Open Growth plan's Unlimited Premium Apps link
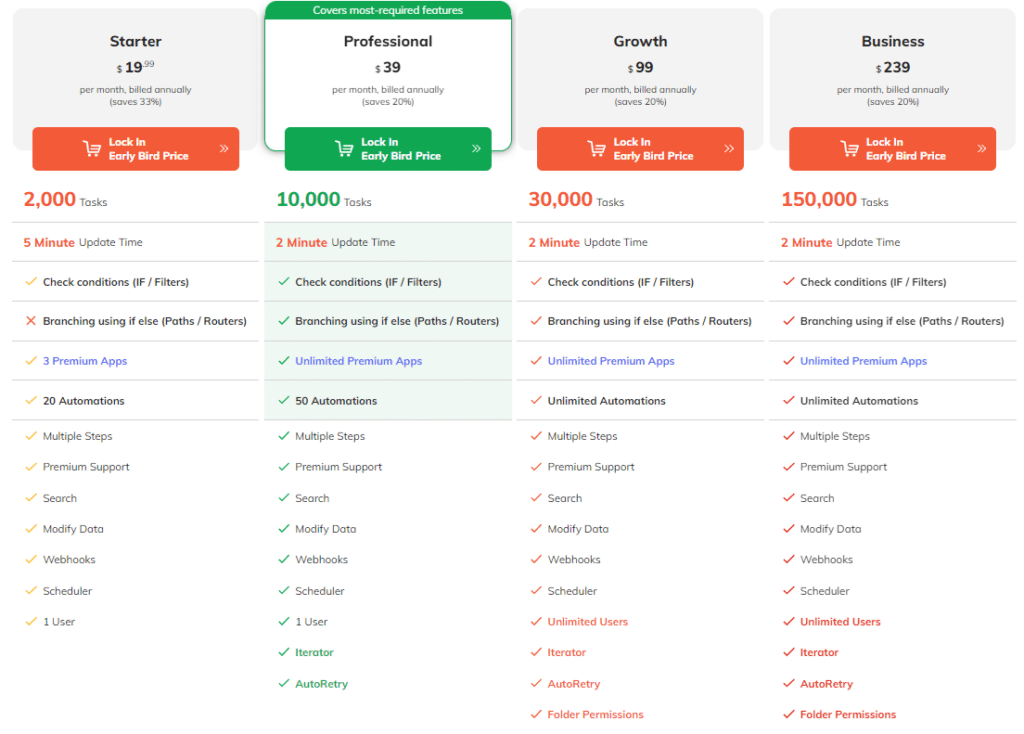Screen dimensions: 1024x734 click(x=611, y=361)
